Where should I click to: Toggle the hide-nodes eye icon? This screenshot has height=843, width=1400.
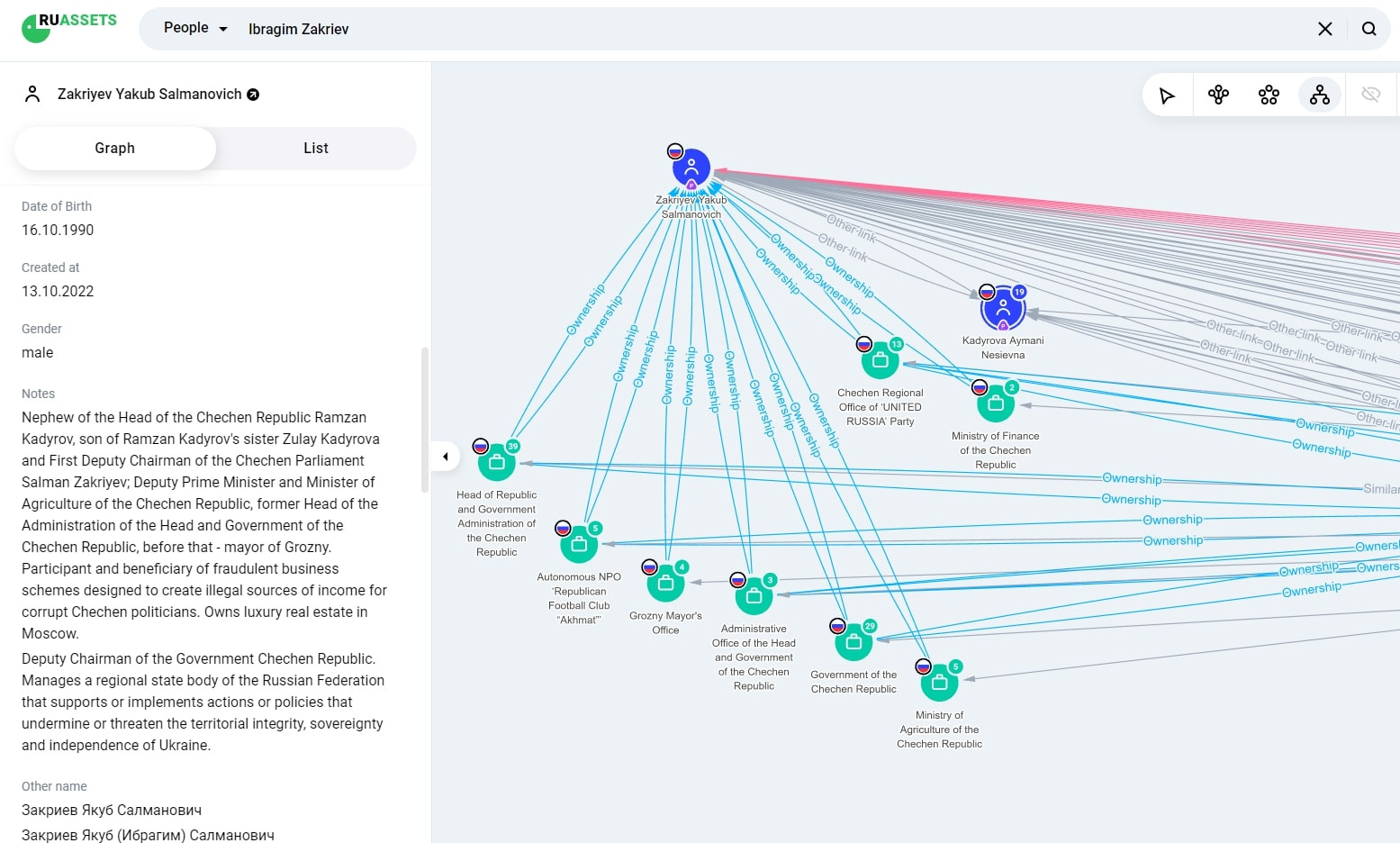coord(1370,95)
